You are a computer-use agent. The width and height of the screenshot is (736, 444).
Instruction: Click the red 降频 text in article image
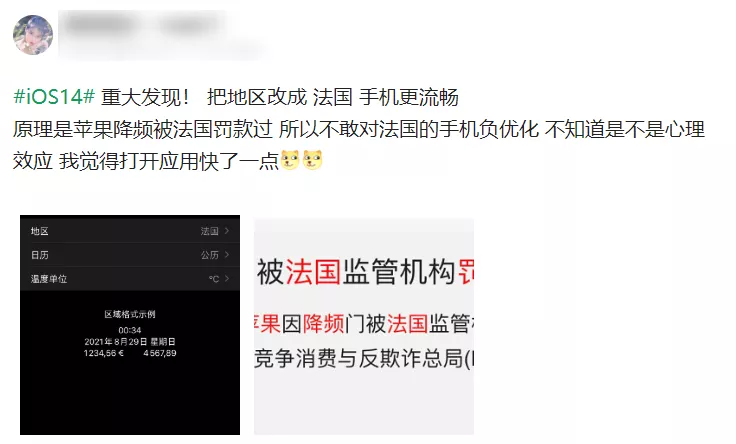click(323, 324)
